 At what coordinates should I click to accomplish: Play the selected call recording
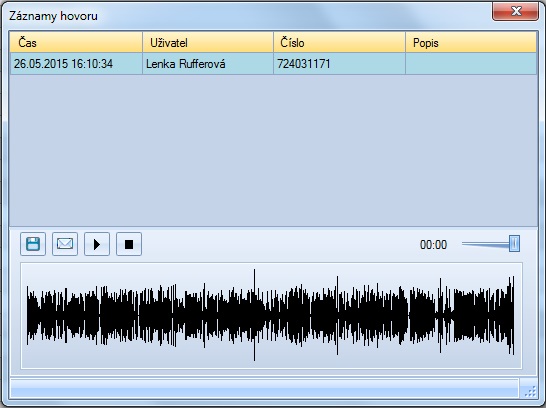pos(97,244)
